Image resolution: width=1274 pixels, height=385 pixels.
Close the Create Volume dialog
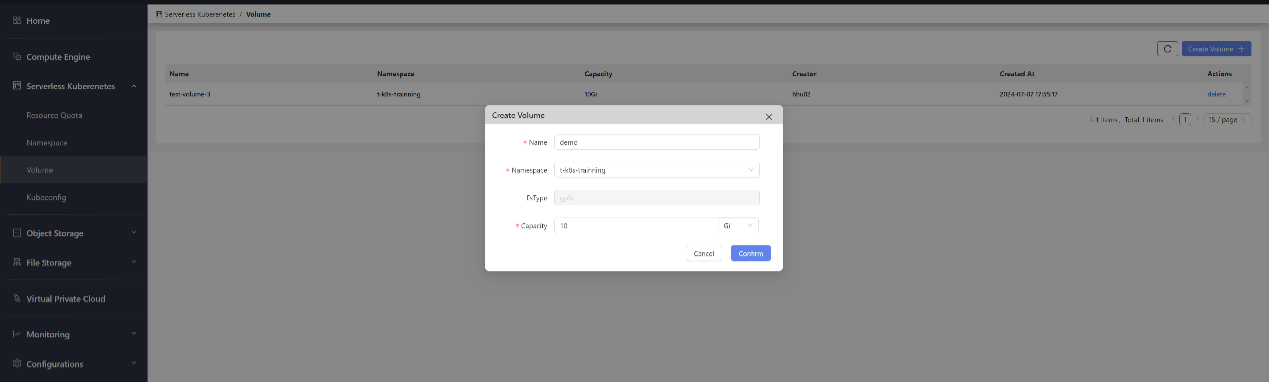tap(769, 117)
